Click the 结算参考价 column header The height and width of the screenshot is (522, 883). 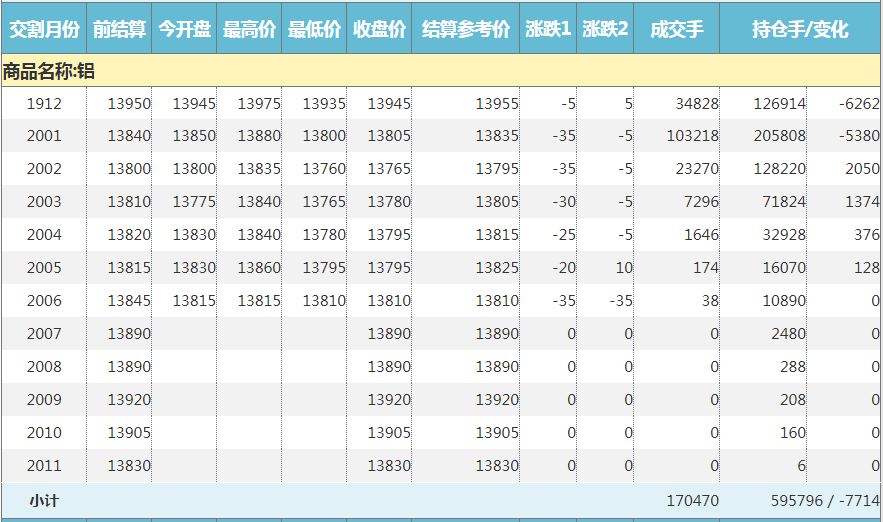465,29
